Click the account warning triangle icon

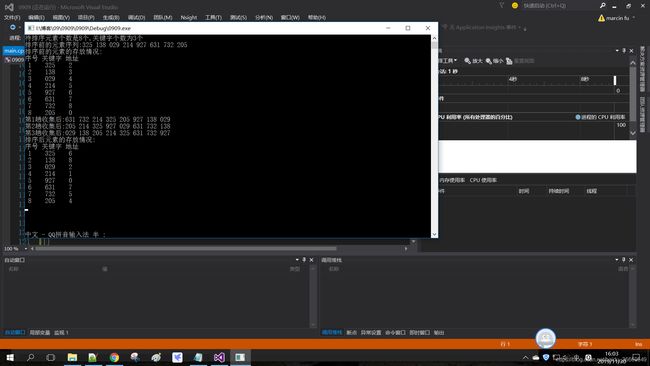coord(601,18)
